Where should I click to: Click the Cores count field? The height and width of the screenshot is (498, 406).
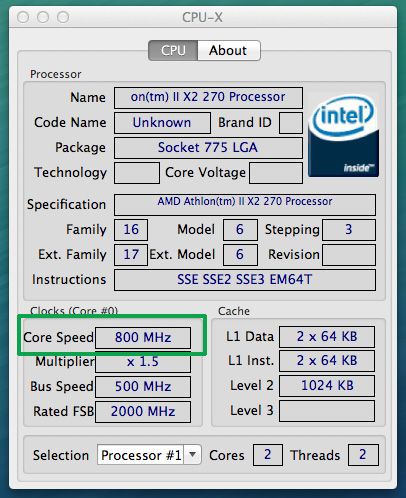click(x=268, y=455)
